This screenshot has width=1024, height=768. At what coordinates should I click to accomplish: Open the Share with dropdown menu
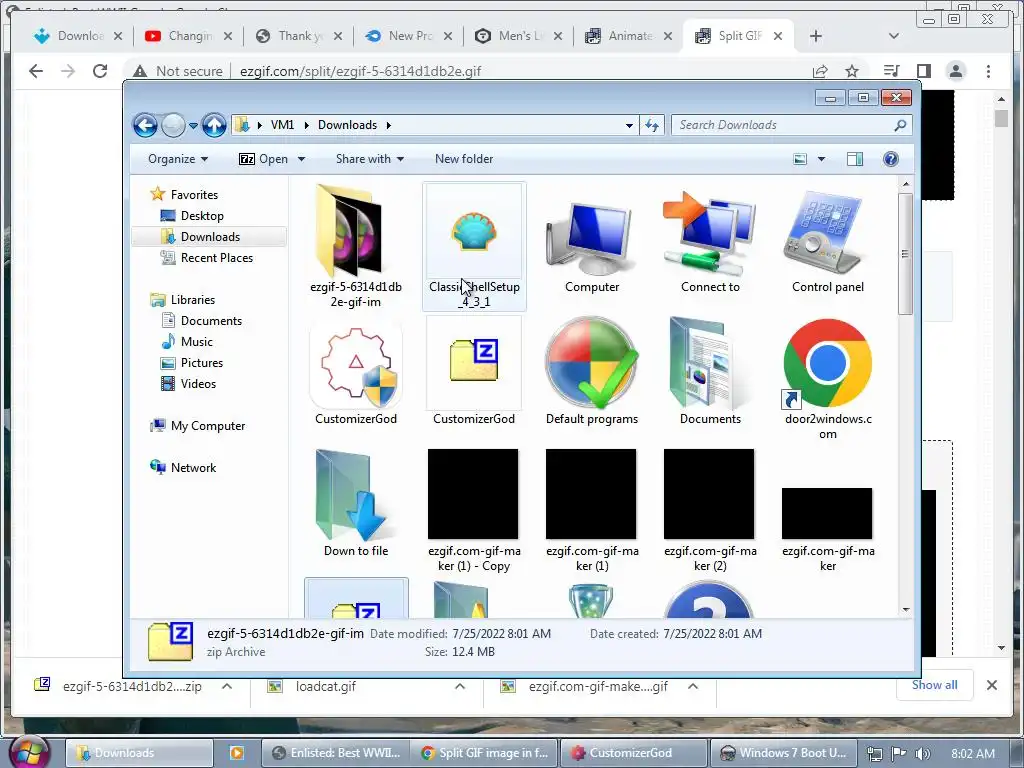[370, 159]
